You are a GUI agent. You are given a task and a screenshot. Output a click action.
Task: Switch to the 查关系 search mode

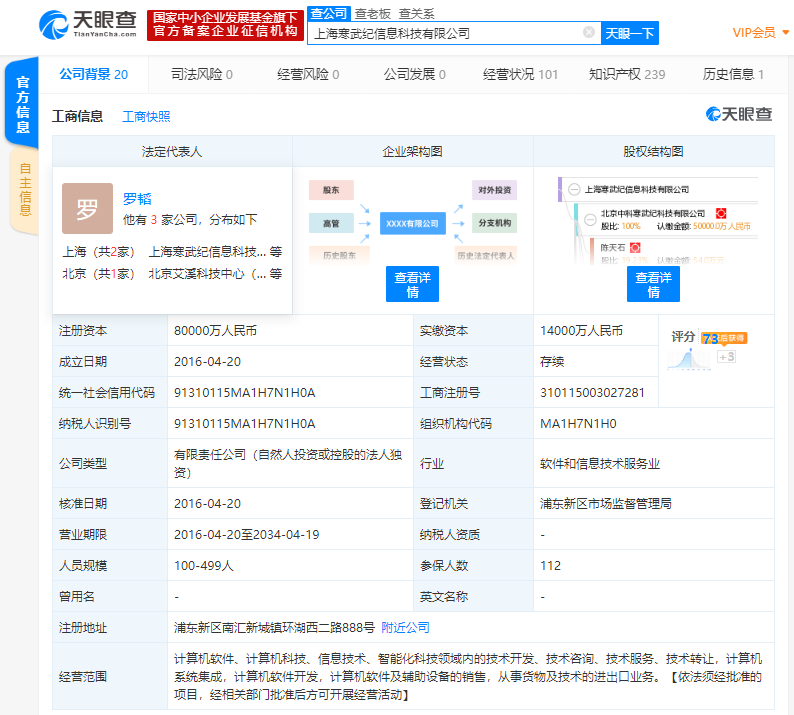click(417, 14)
